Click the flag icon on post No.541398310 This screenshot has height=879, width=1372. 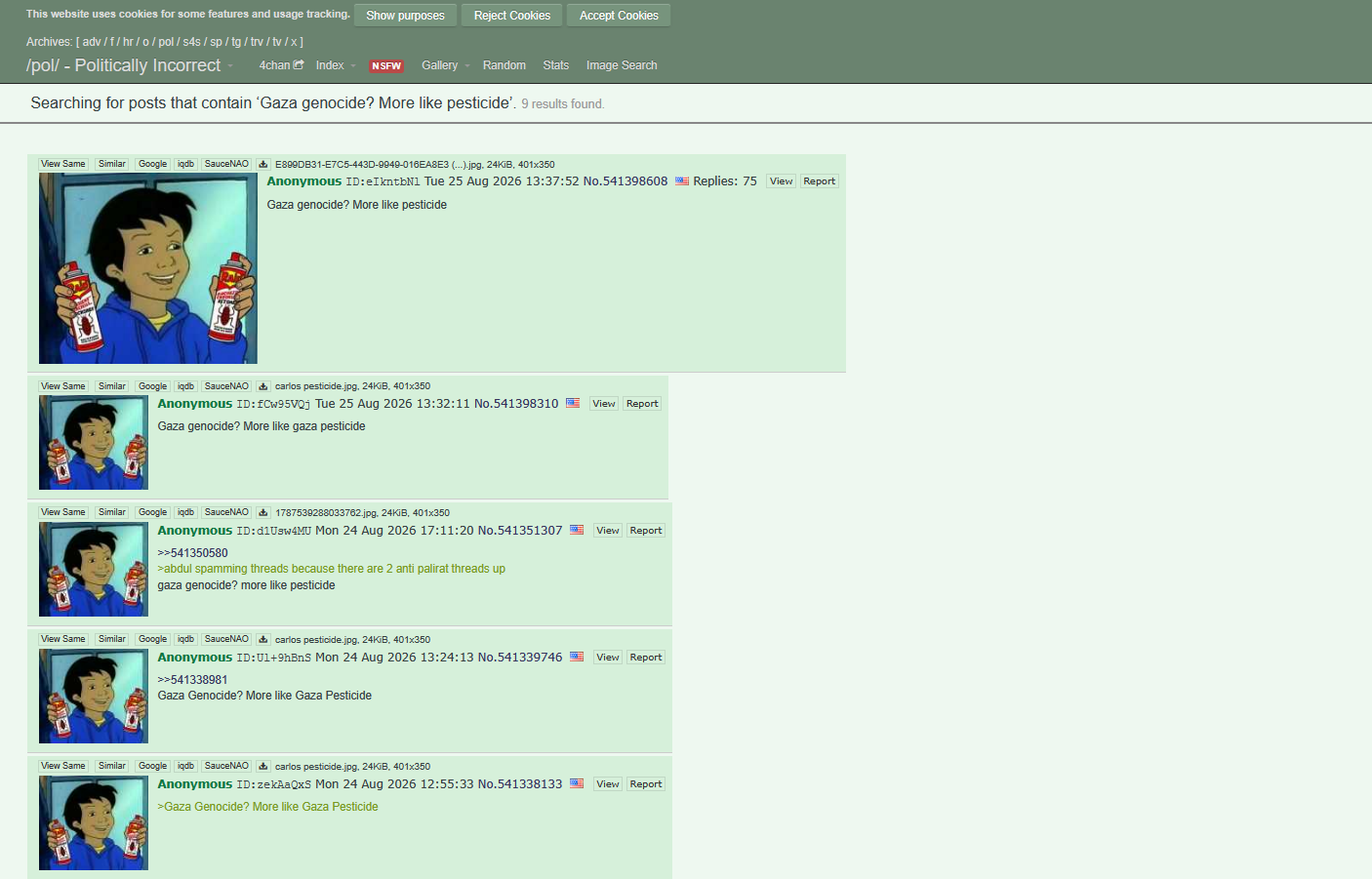tap(573, 403)
